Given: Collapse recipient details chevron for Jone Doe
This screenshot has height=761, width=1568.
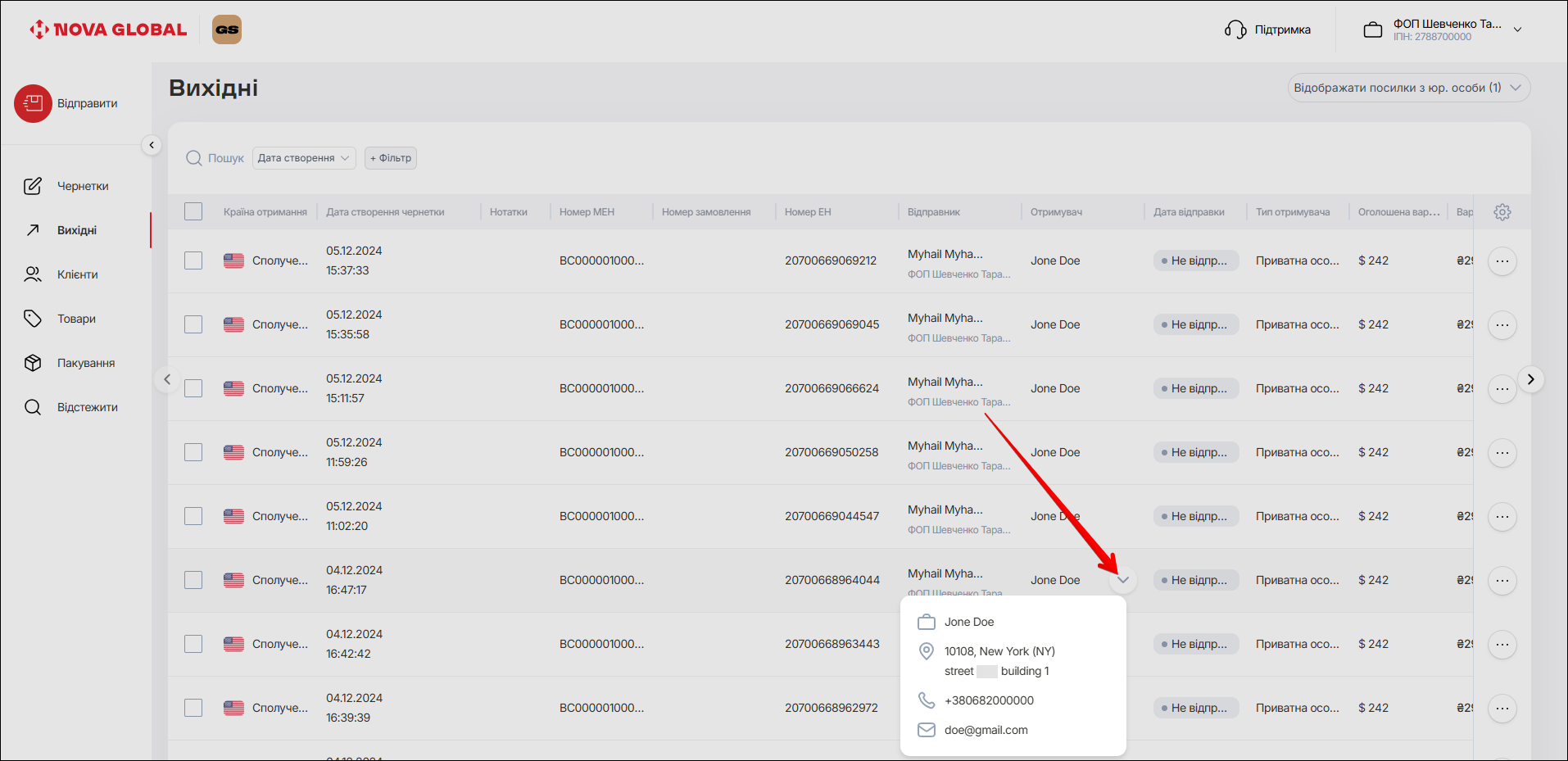Looking at the screenshot, I should pos(1123,580).
